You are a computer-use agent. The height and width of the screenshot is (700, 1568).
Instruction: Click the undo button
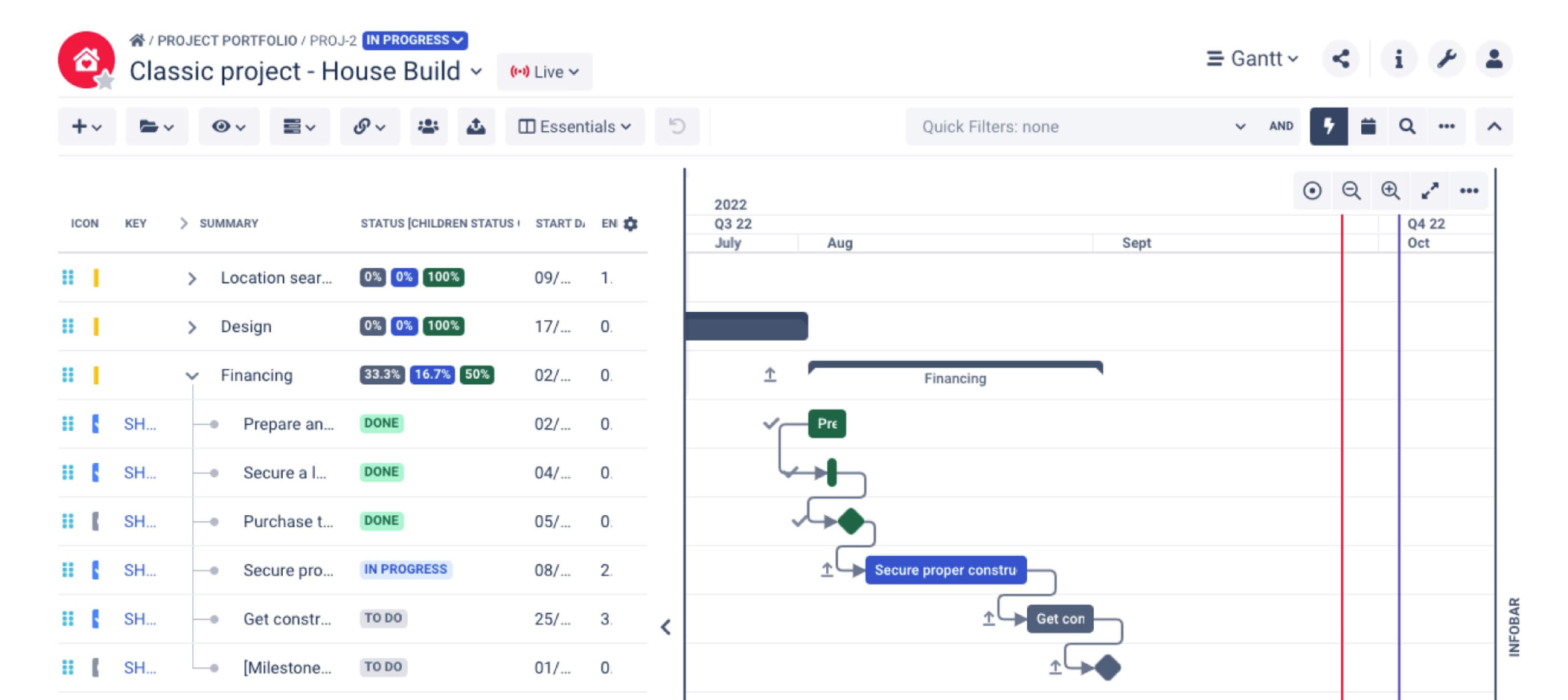click(677, 126)
